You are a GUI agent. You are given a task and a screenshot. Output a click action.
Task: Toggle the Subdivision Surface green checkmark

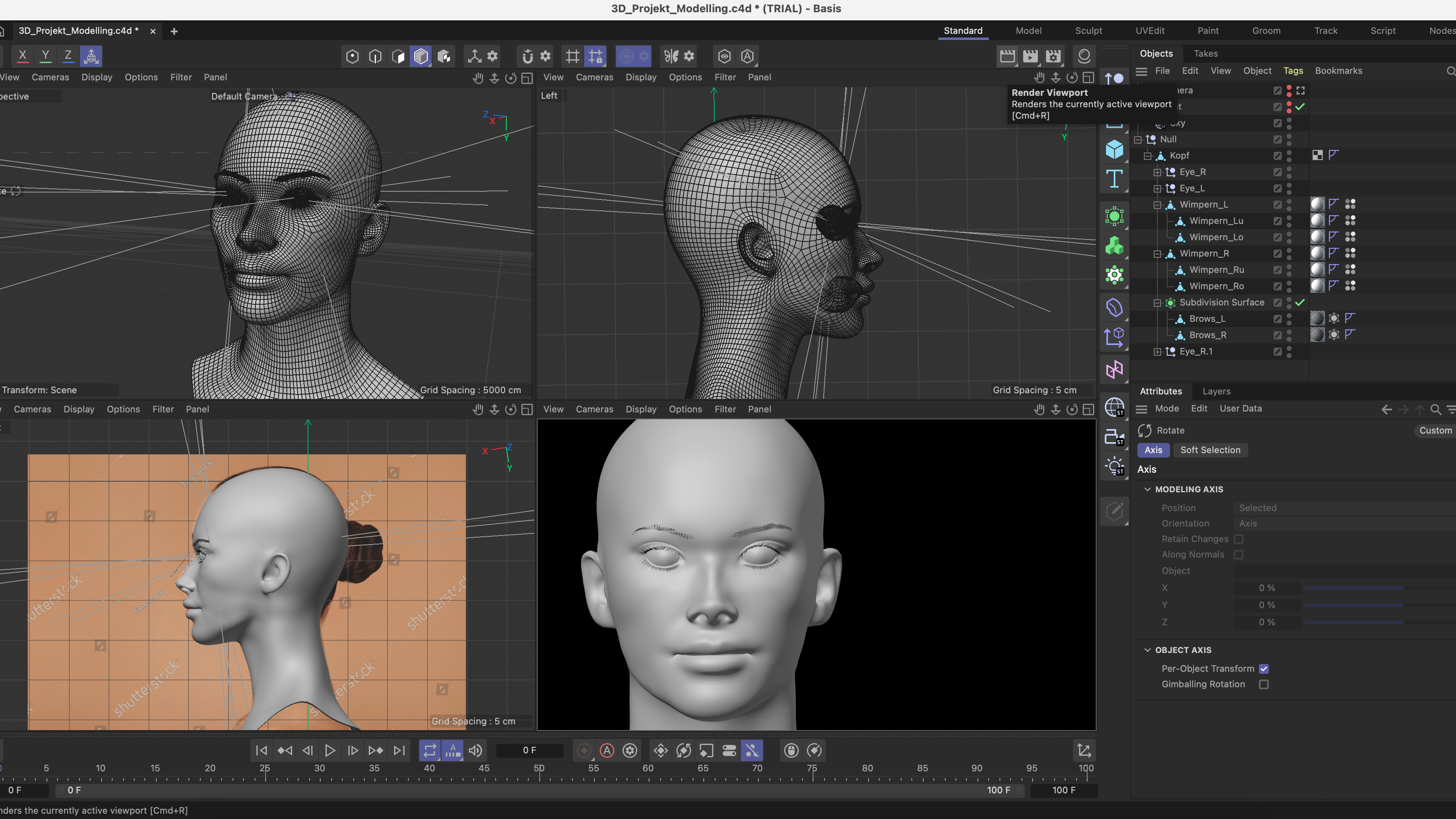[1300, 302]
